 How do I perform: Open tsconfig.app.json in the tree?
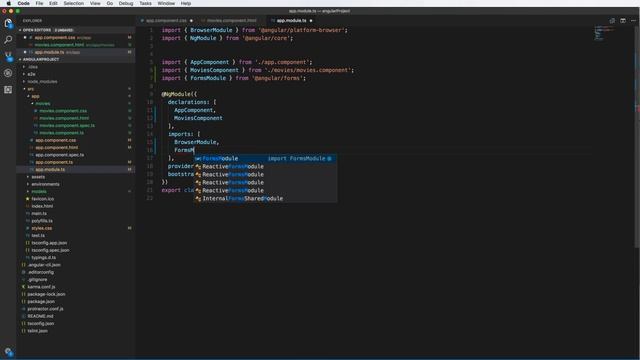(50, 243)
